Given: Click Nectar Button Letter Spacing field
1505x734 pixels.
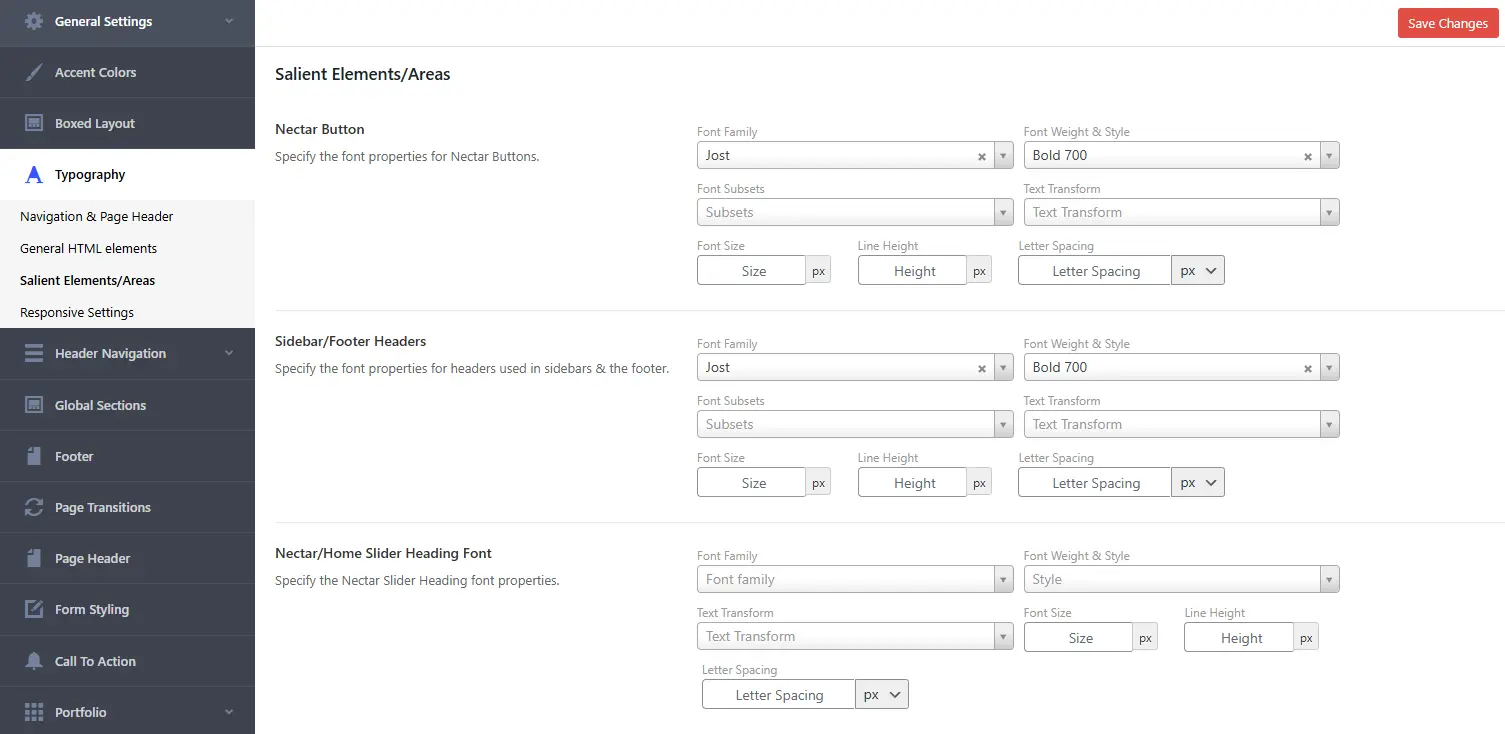Looking at the screenshot, I should point(1094,271).
